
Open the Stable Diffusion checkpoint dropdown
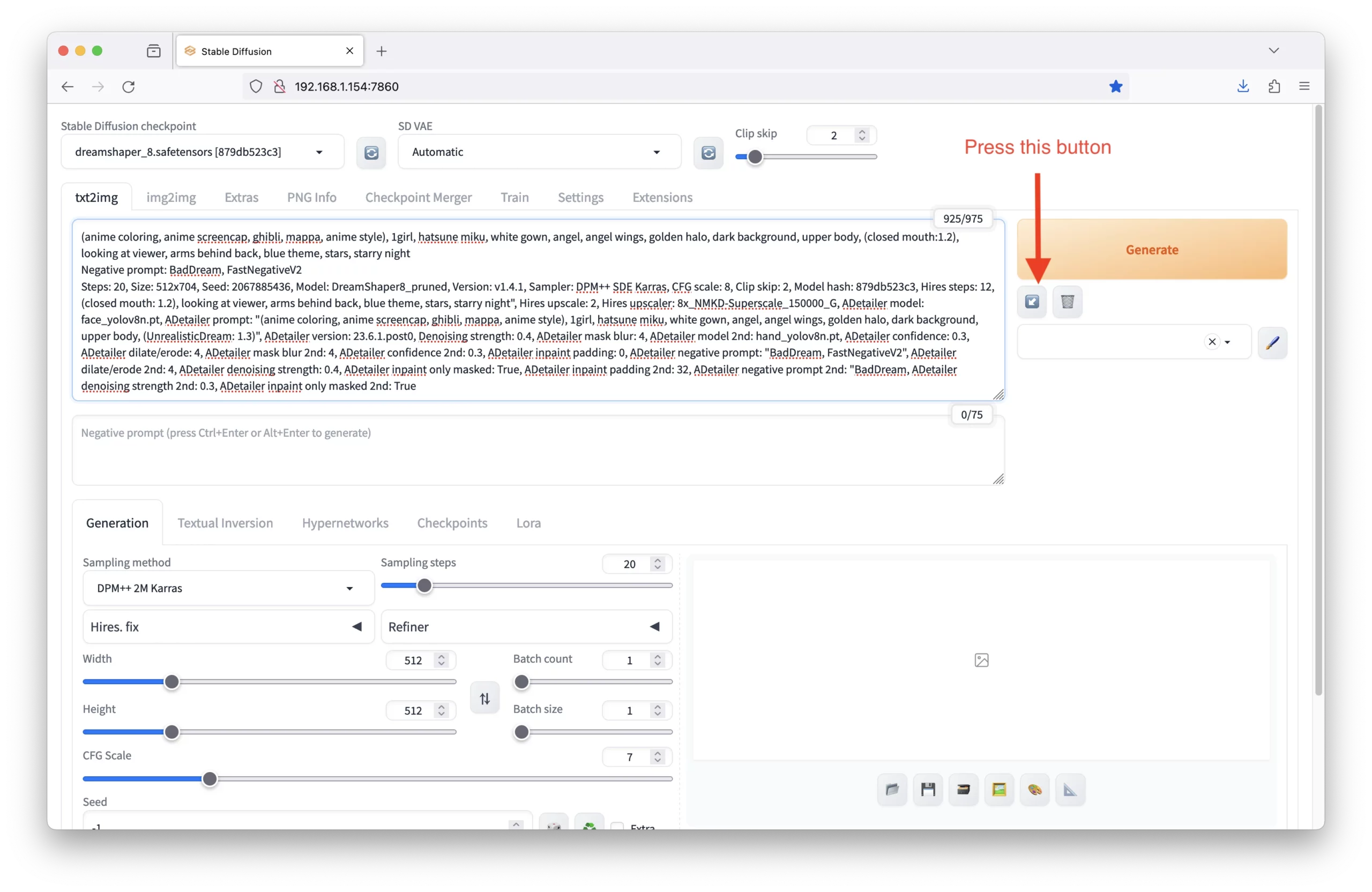[x=203, y=152]
